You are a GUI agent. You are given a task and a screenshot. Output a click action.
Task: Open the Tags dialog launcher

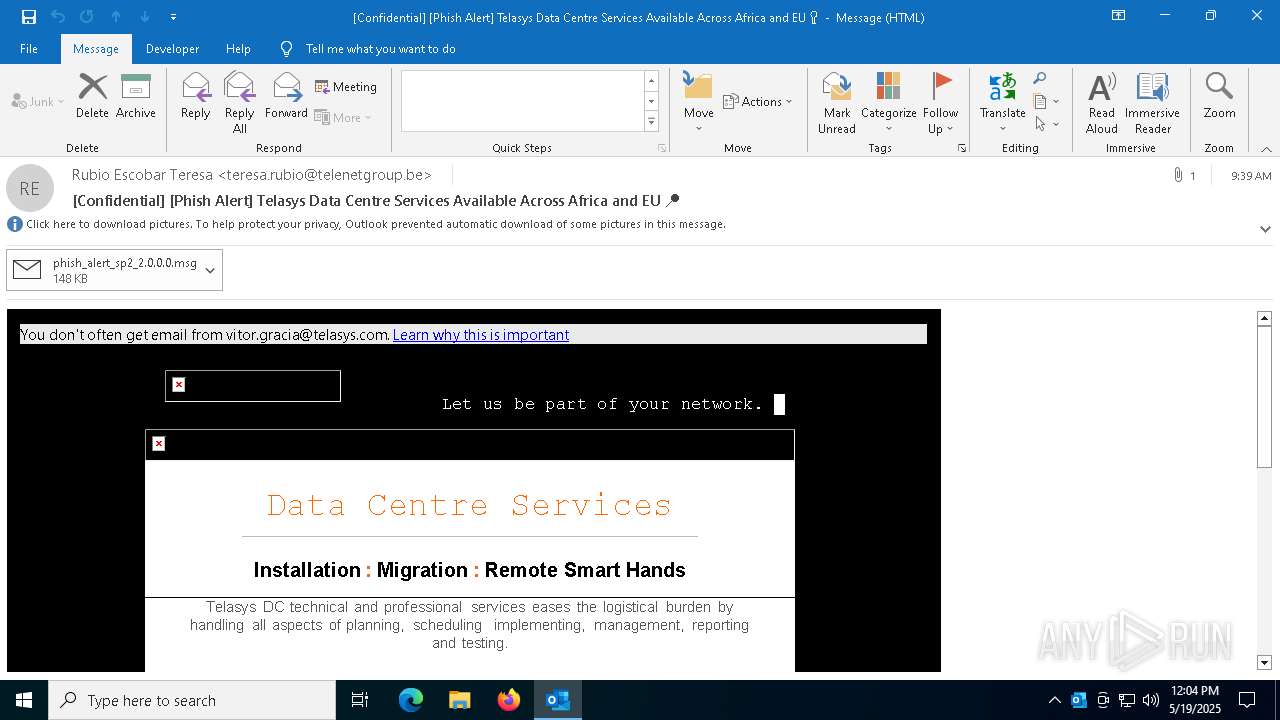[962, 148]
